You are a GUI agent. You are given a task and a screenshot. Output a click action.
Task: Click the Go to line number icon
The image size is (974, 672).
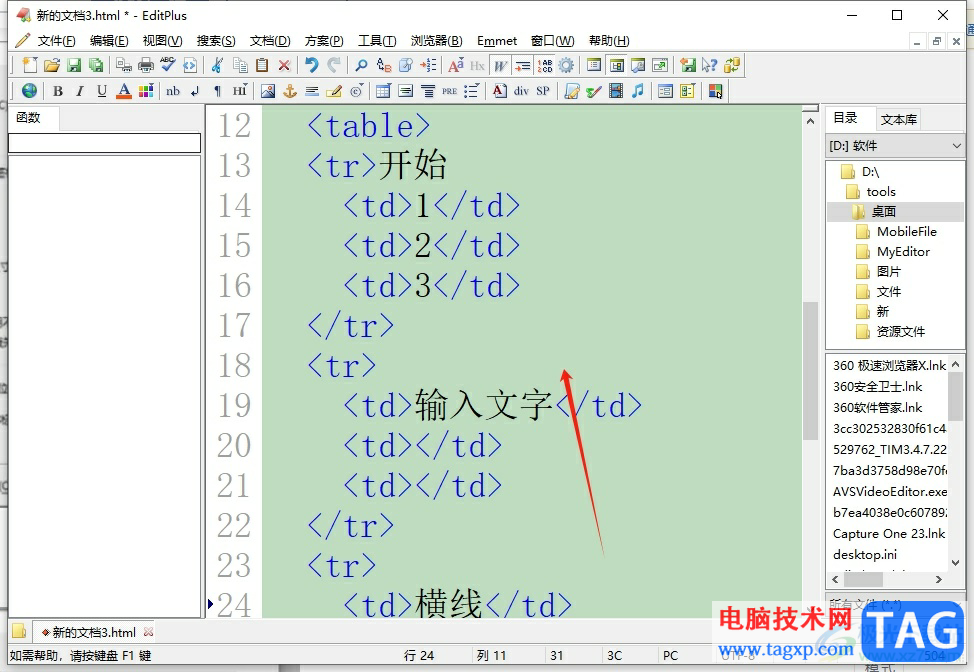[429, 65]
